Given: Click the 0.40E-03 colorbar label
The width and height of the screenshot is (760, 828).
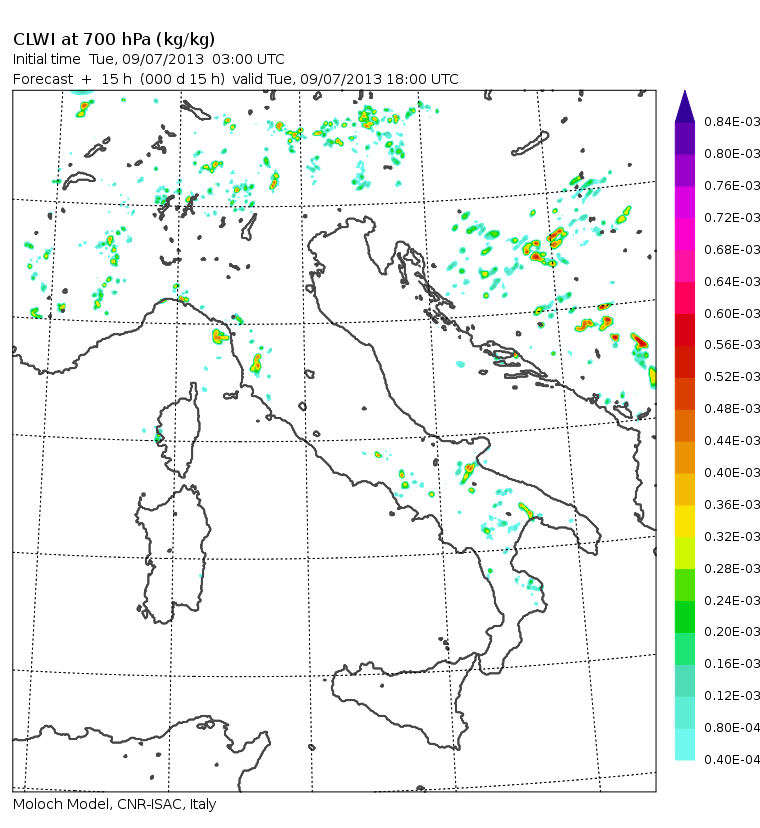Looking at the screenshot, I should [732, 473].
